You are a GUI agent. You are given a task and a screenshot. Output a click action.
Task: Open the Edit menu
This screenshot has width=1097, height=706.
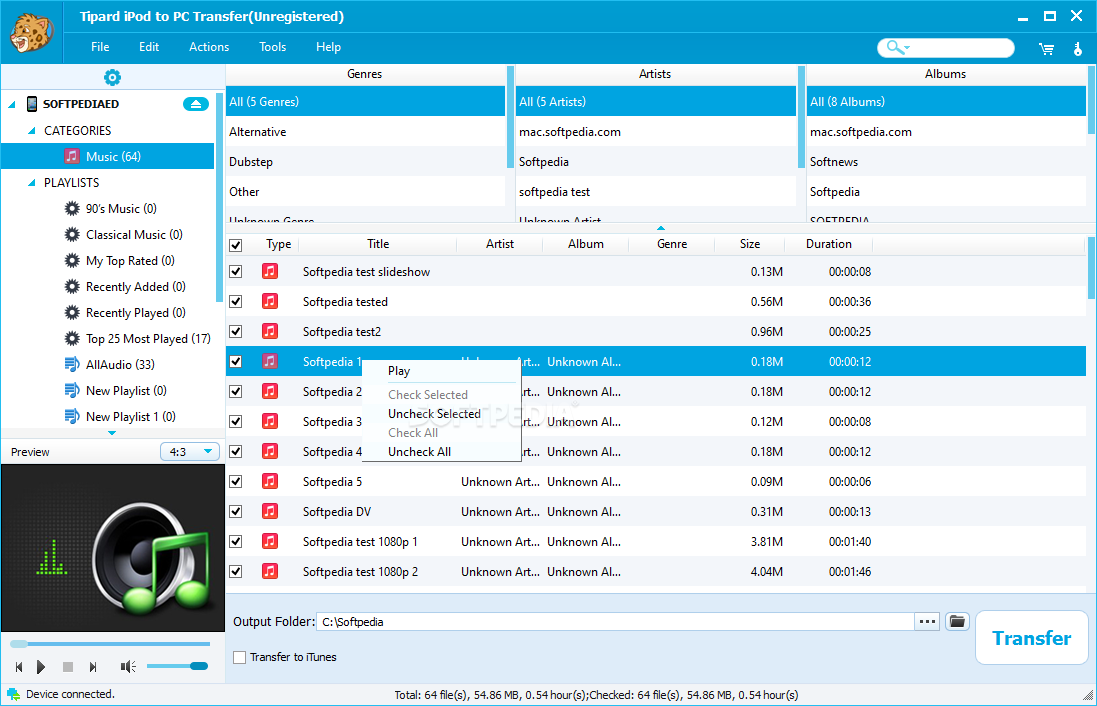149,47
